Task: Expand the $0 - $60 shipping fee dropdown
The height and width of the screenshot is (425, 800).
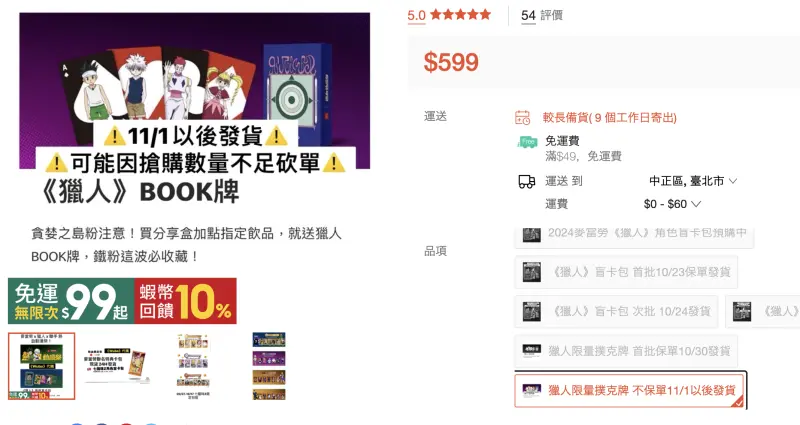Action: (672, 204)
